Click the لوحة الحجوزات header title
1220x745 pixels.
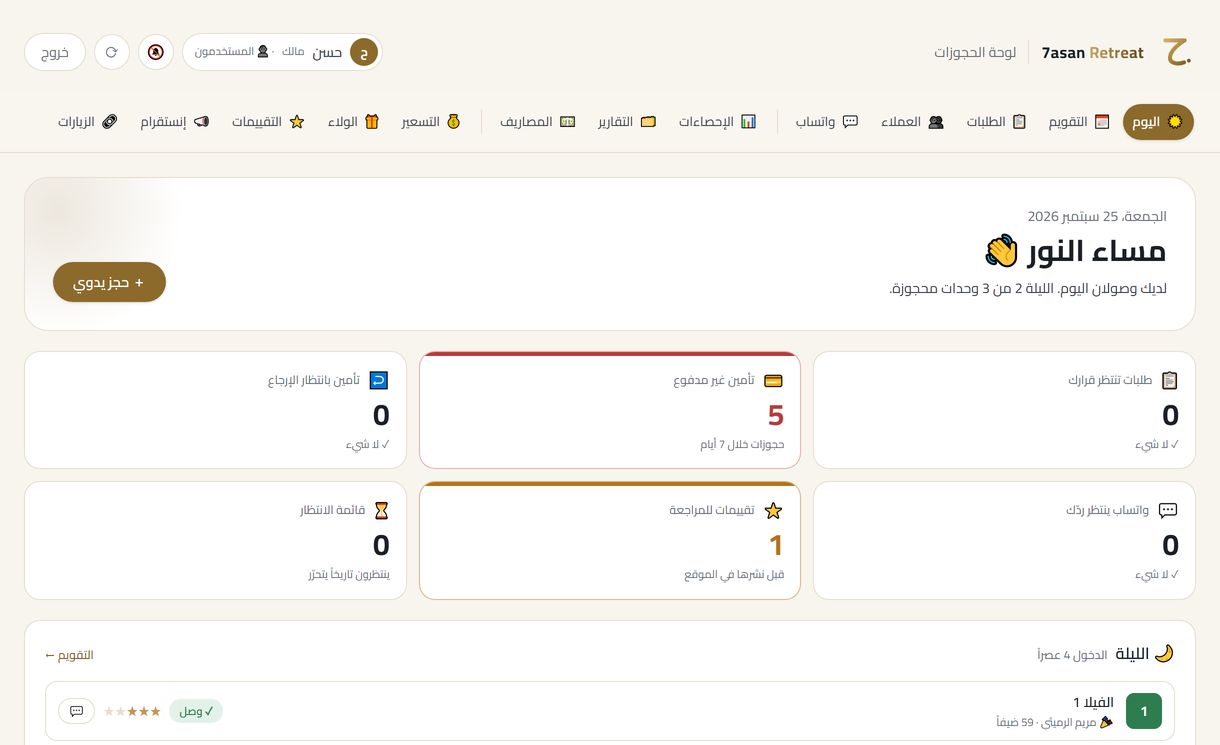click(975, 52)
